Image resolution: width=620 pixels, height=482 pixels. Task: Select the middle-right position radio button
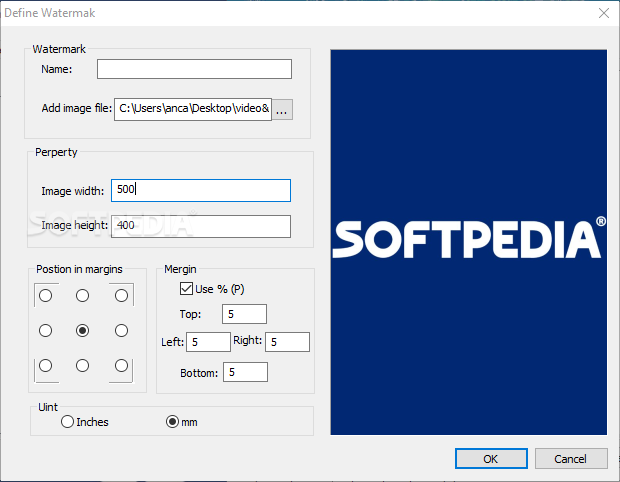121,331
